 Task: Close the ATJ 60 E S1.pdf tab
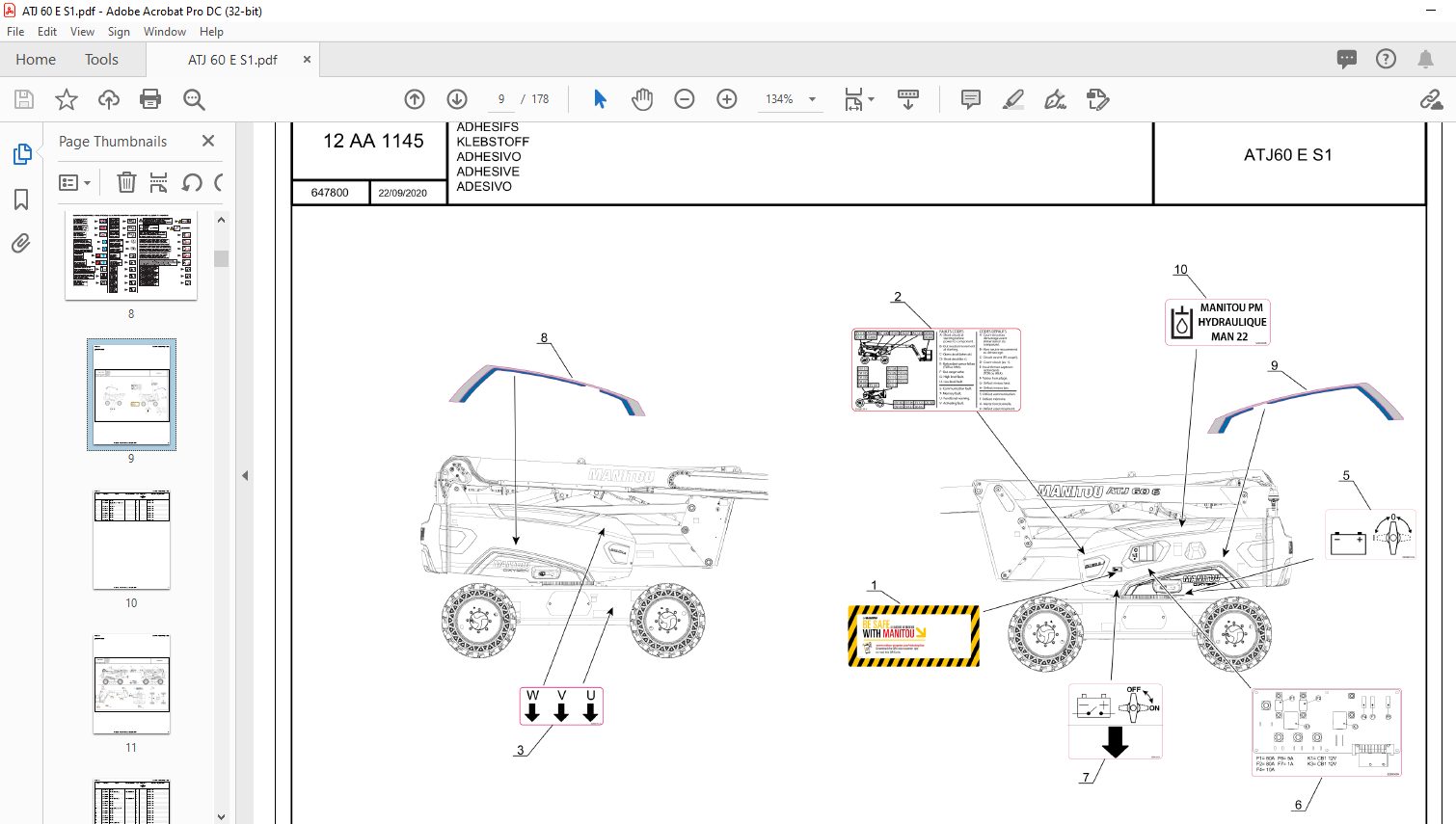[307, 60]
